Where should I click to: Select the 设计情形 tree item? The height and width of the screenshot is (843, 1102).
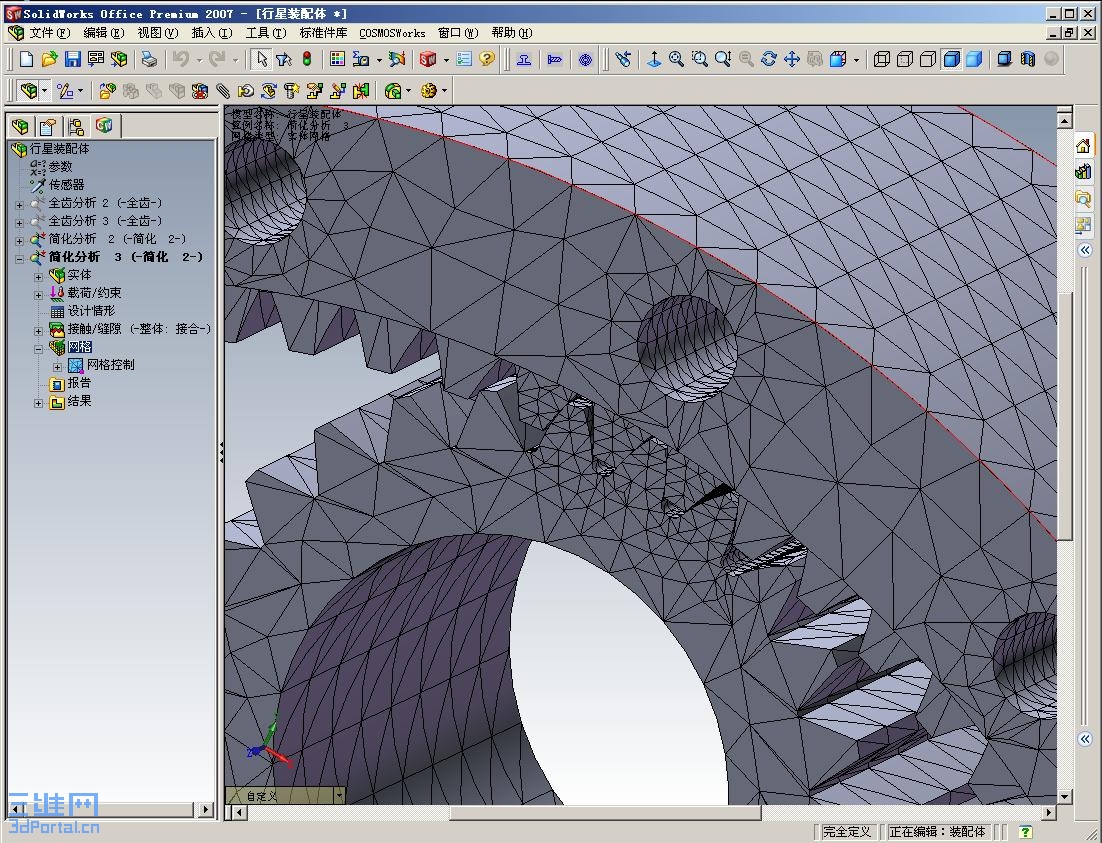coord(91,311)
